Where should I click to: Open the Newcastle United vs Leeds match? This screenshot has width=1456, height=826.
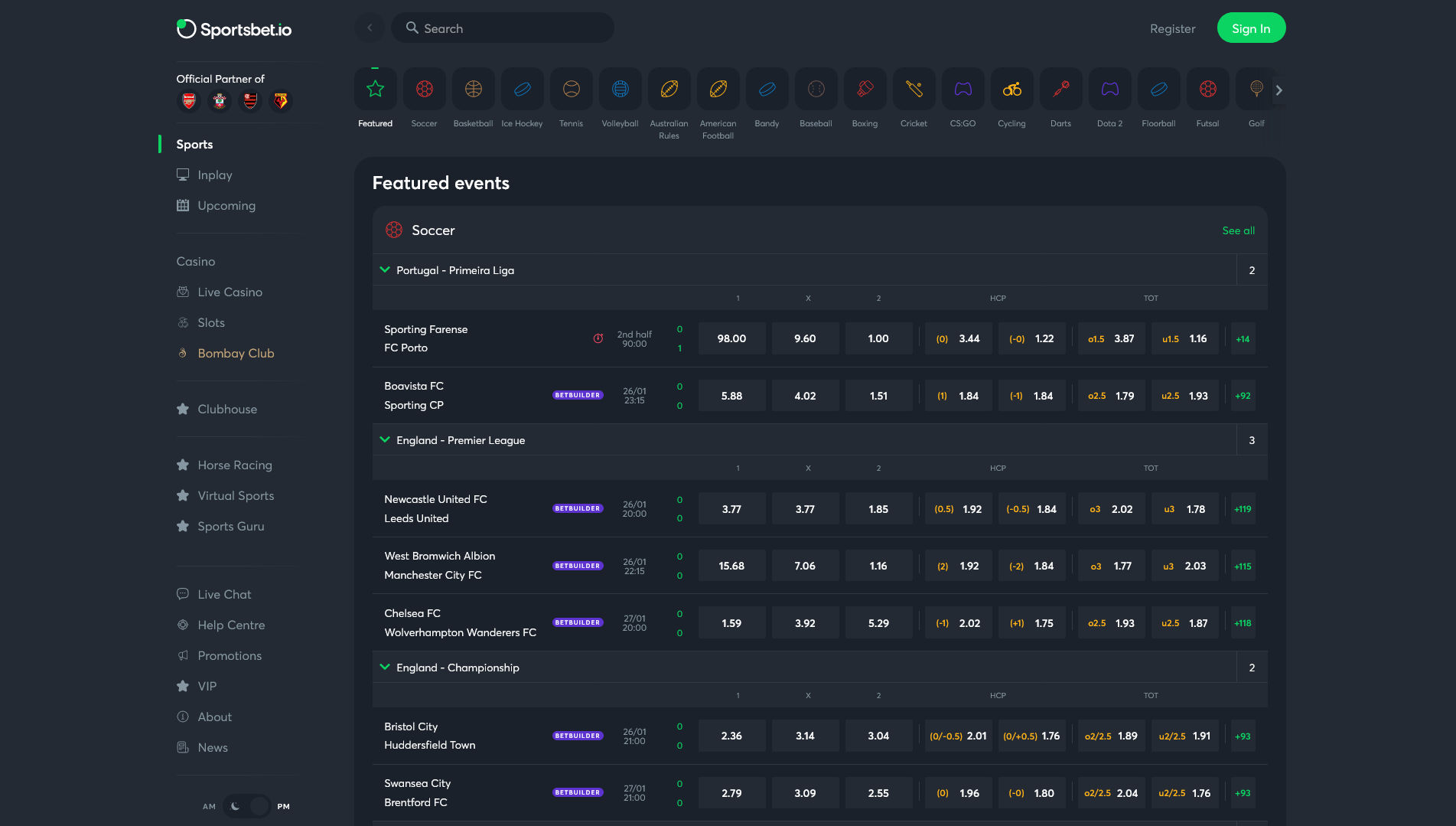pyautogui.click(x=435, y=508)
